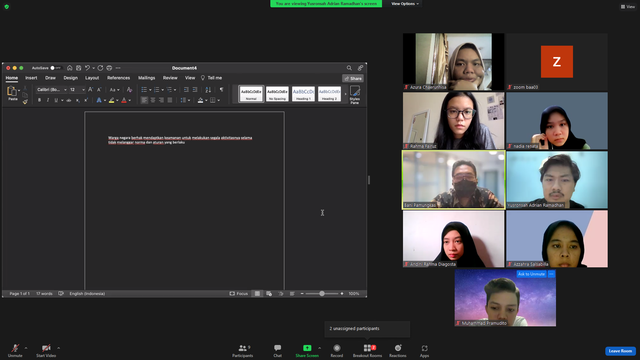Leave the breakout room

[620, 351]
